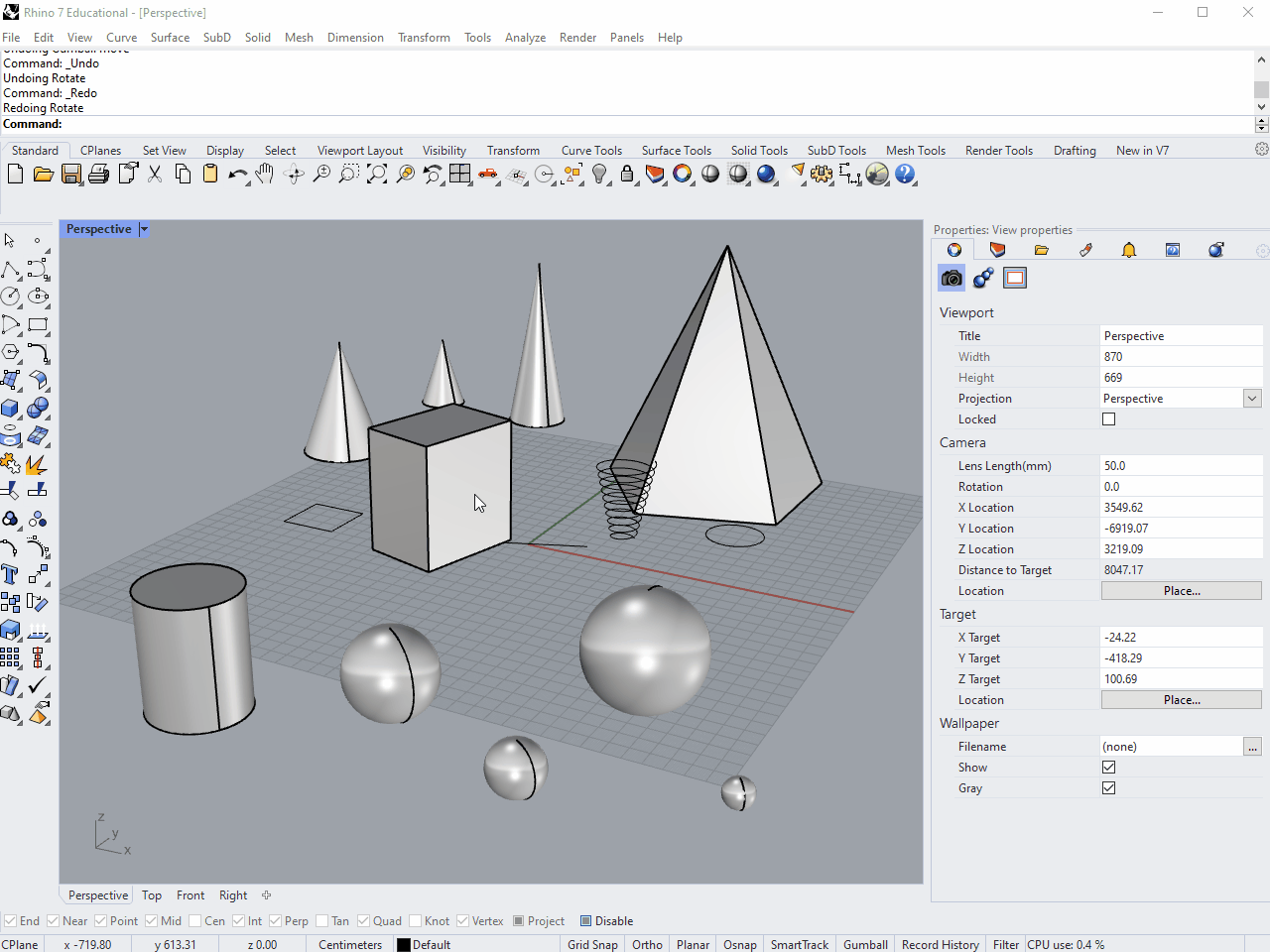Check the Locked viewport checkbox

click(1109, 418)
